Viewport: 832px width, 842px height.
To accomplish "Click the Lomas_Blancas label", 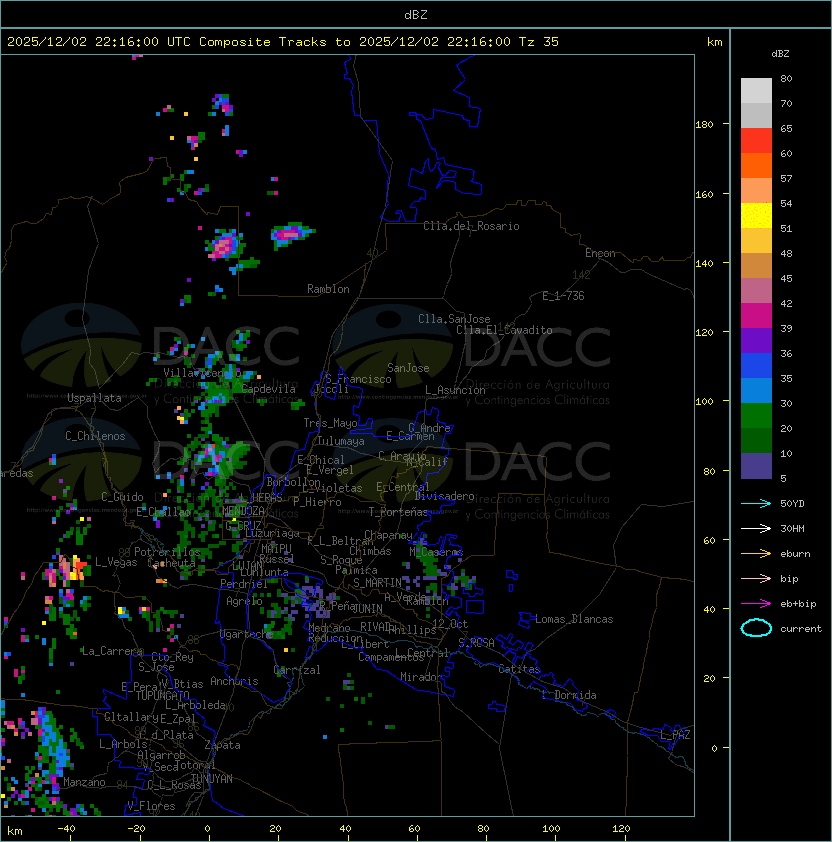I will (574, 619).
